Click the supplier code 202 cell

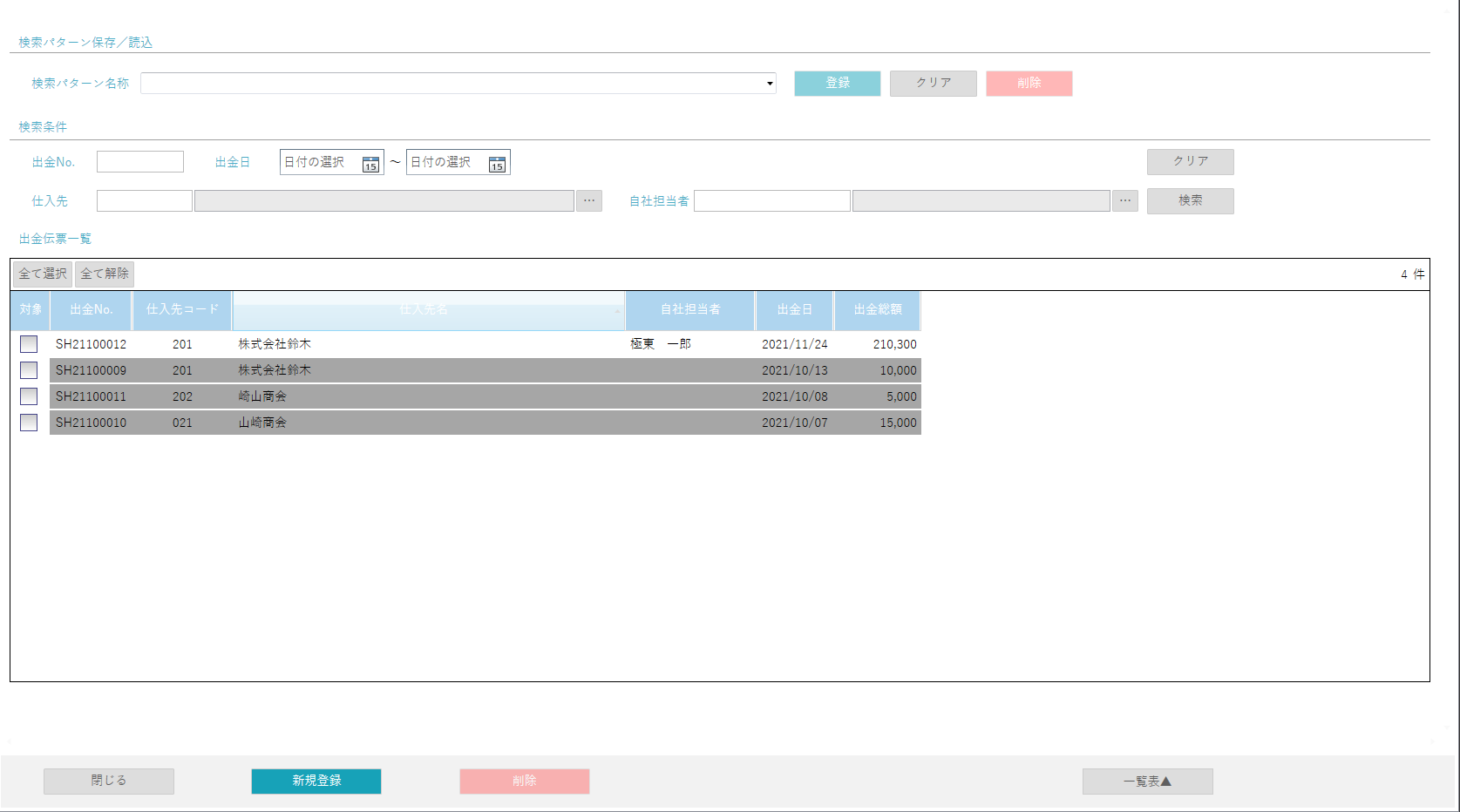(x=182, y=396)
